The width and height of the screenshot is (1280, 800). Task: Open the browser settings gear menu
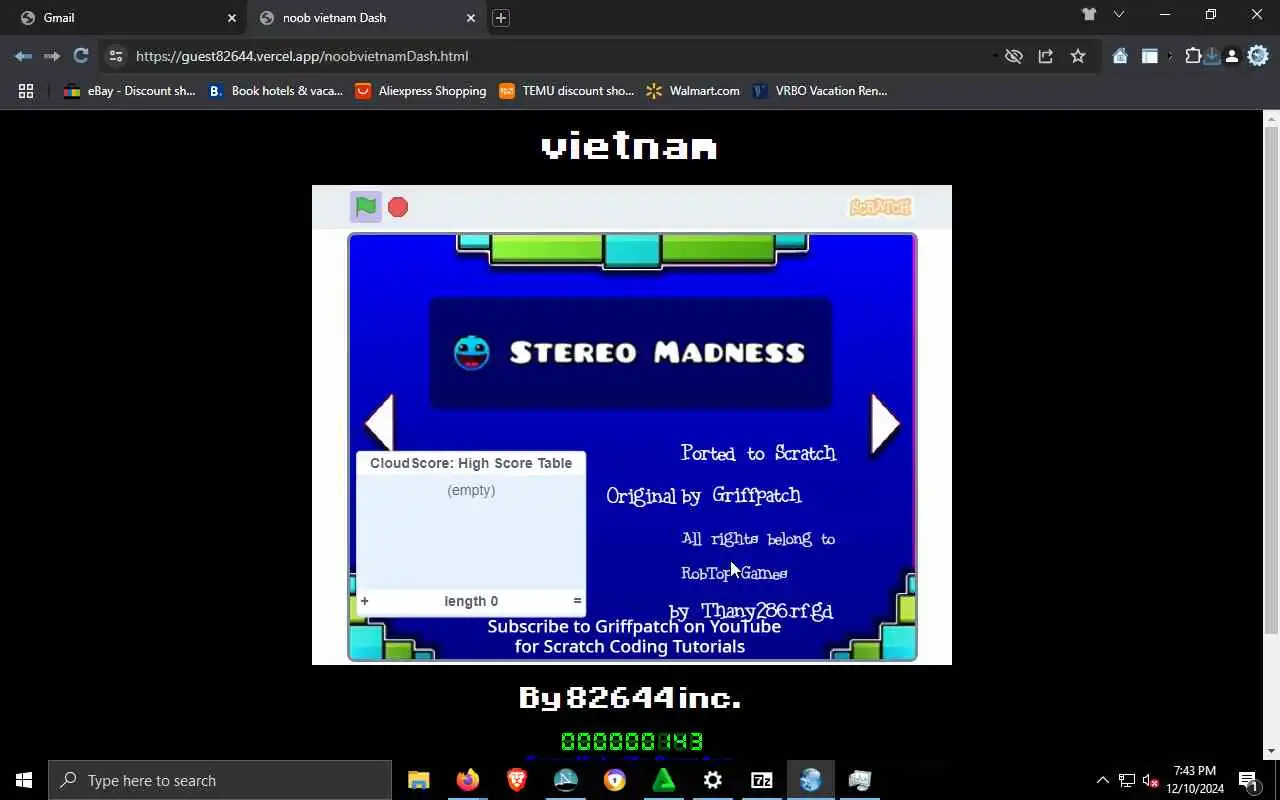pyautogui.click(x=1258, y=56)
